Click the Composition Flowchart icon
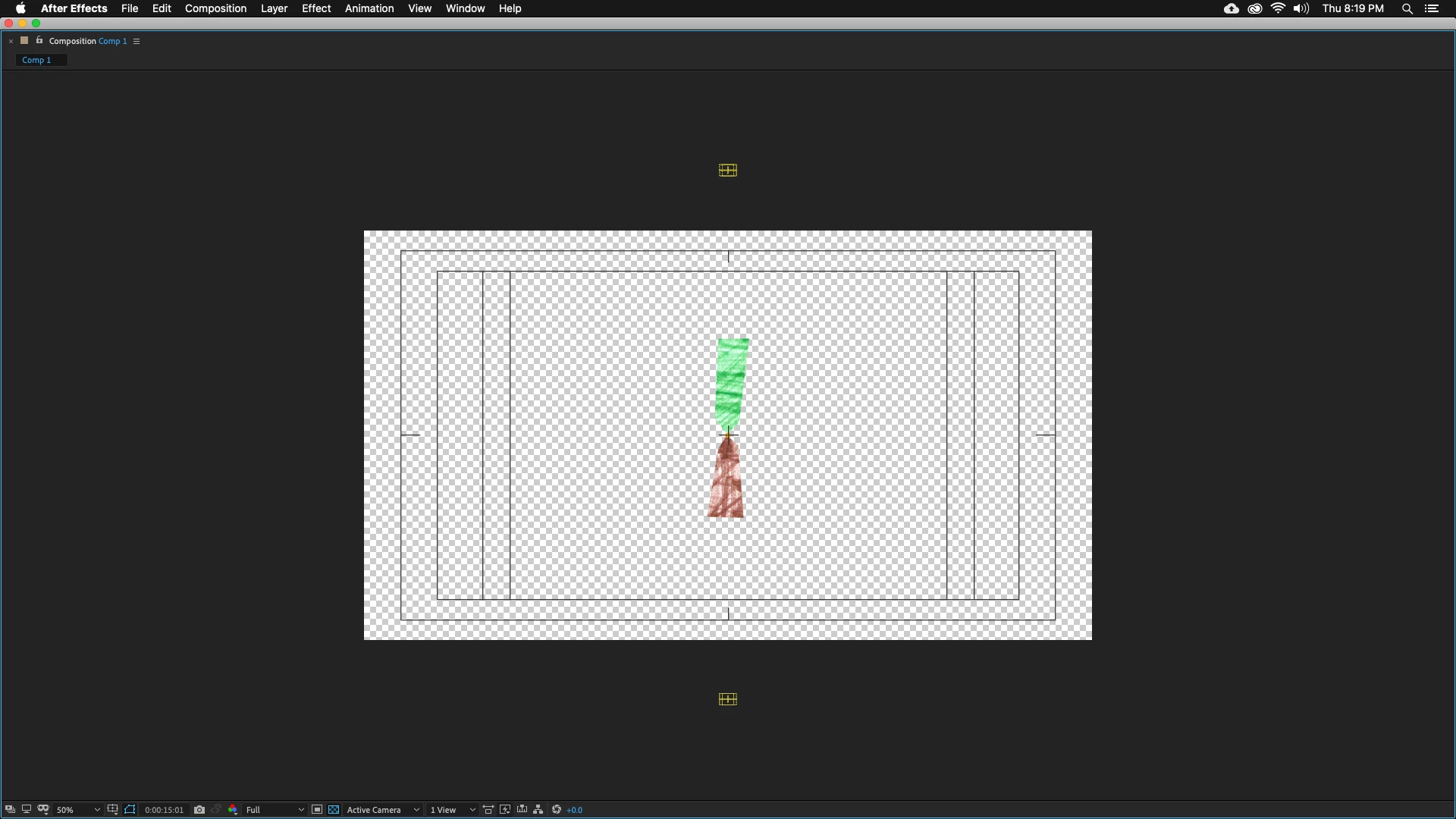The width and height of the screenshot is (1456, 819). click(538, 810)
